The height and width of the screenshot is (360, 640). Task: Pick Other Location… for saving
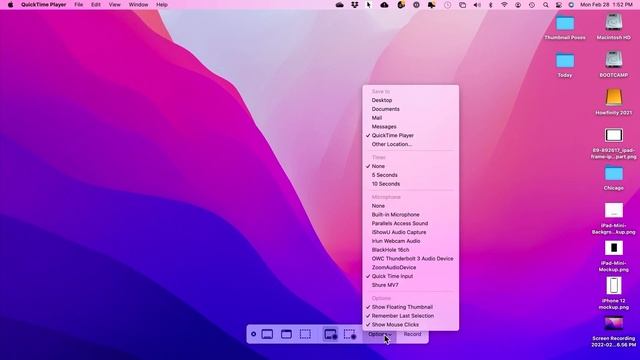(411, 144)
